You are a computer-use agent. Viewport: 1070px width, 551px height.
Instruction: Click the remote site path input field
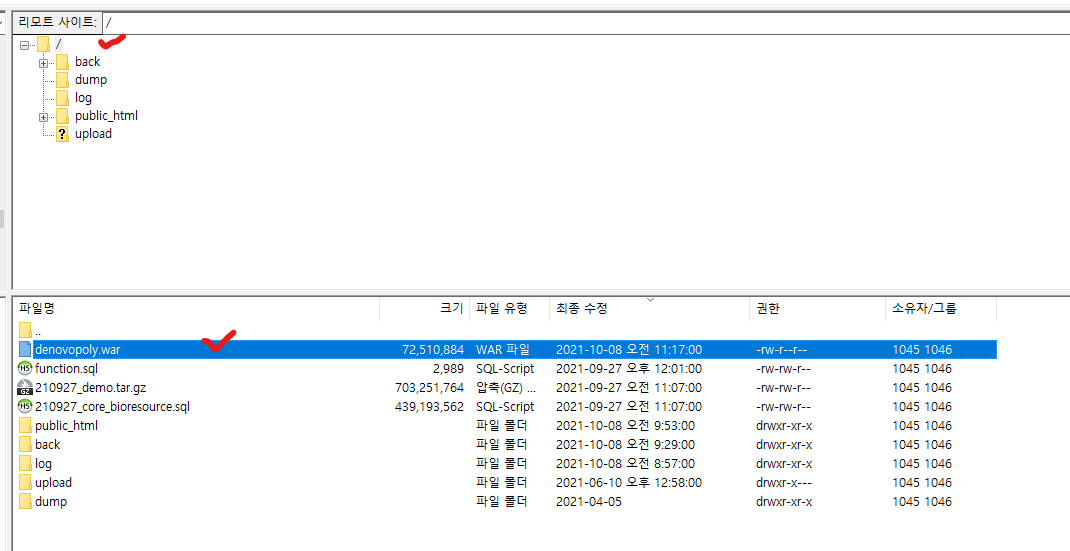pyautogui.click(x=585, y=23)
